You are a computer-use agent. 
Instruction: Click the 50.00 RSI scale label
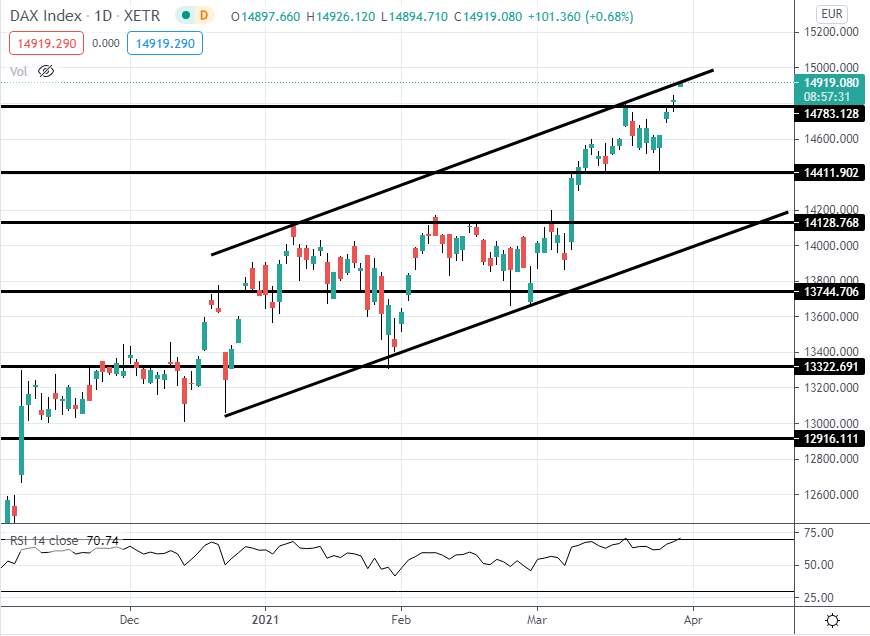point(819,565)
